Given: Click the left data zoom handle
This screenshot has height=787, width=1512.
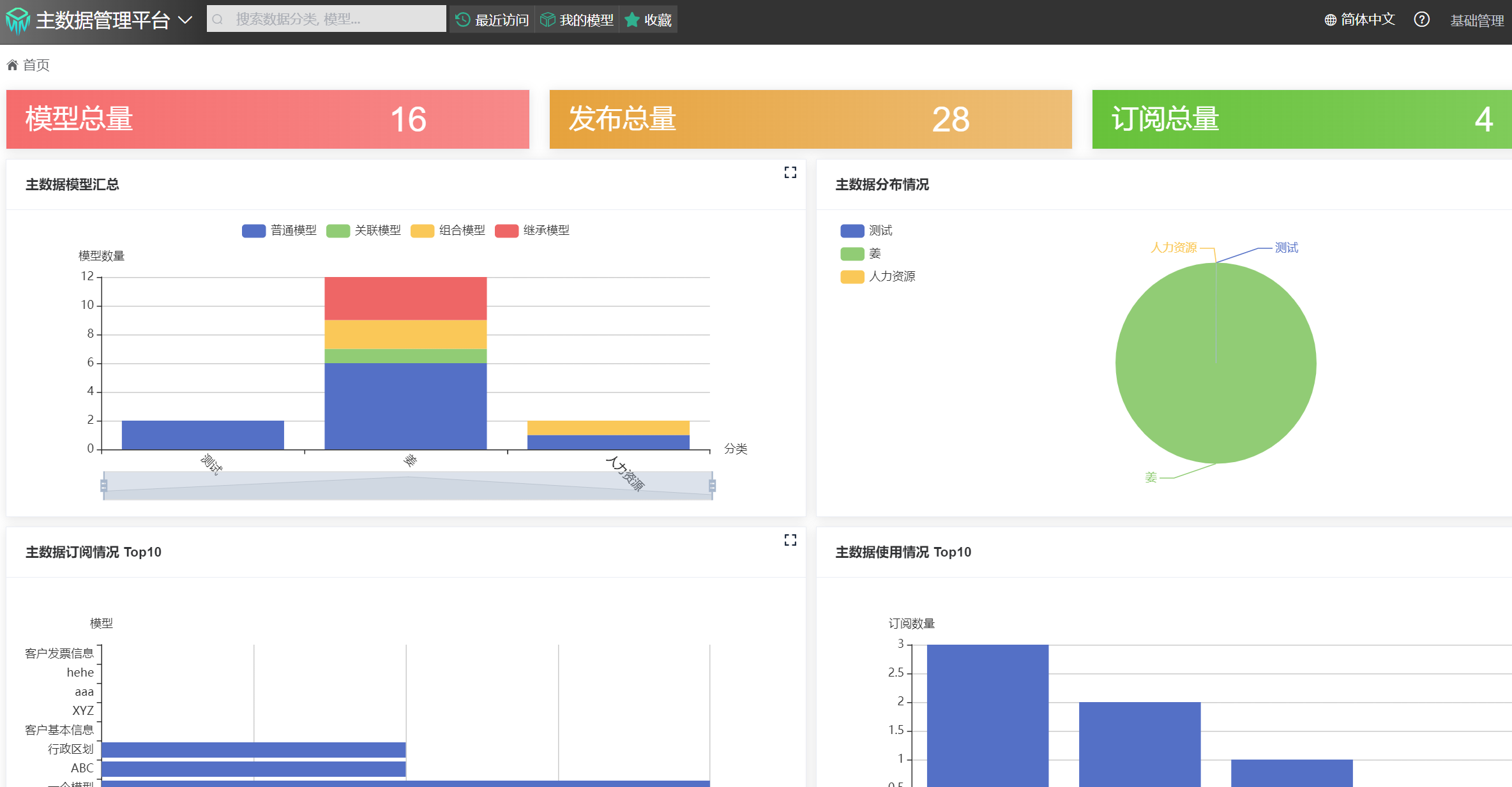Looking at the screenshot, I should click(103, 486).
